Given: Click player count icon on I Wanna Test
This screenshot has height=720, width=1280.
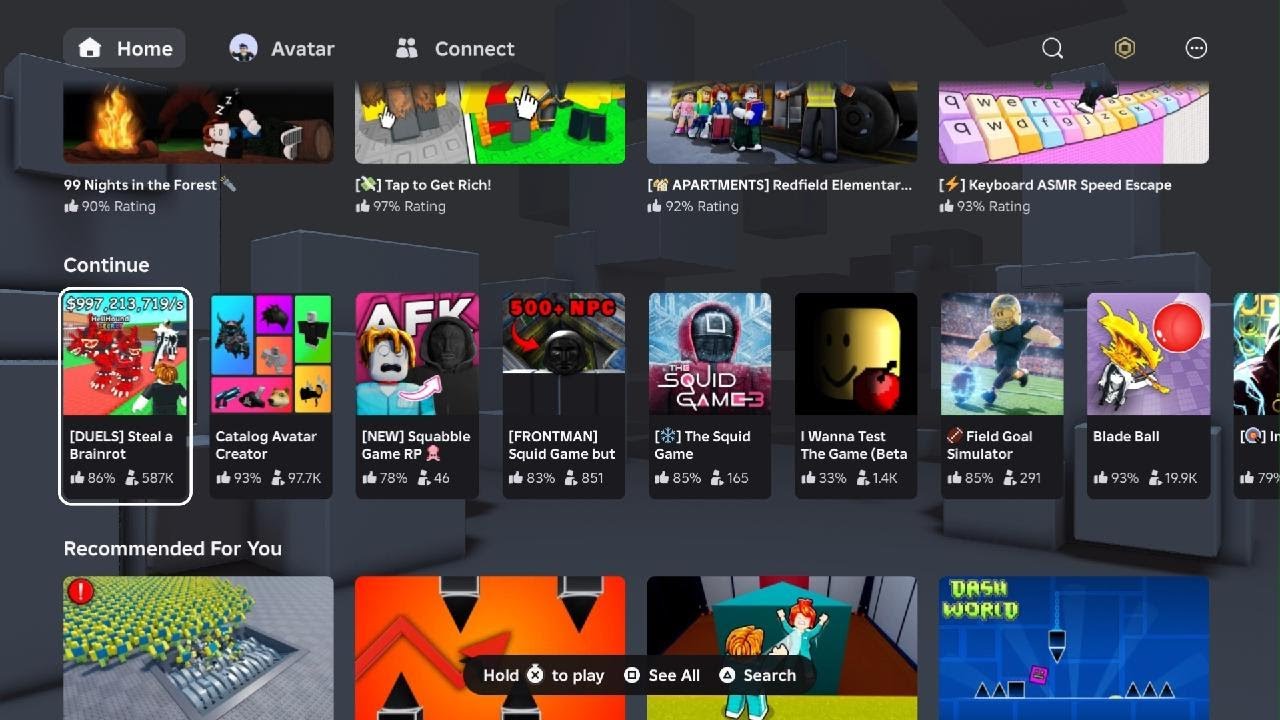Looking at the screenshot, I should 861,478.
